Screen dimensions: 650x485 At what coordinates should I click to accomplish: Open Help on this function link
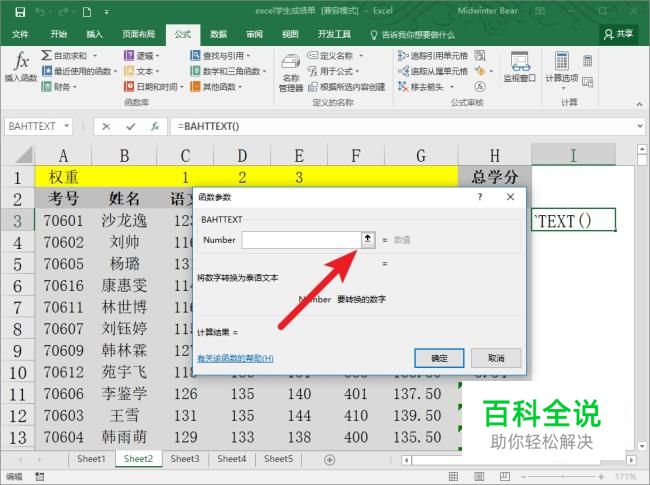pyautogui.click(x=235, y=359)
